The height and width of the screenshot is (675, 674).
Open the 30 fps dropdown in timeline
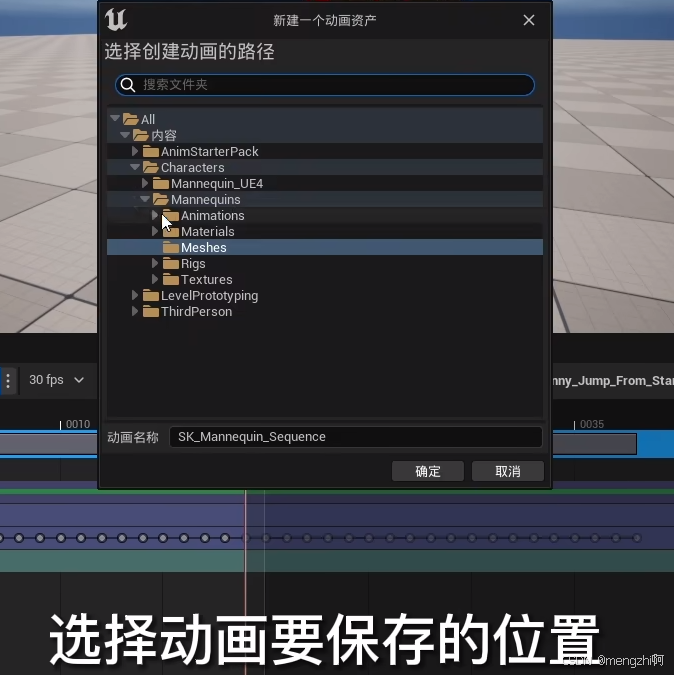click(56, 380)
